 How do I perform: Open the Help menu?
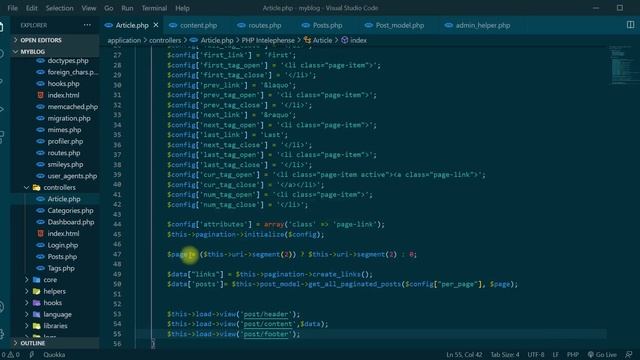[182, 8]
